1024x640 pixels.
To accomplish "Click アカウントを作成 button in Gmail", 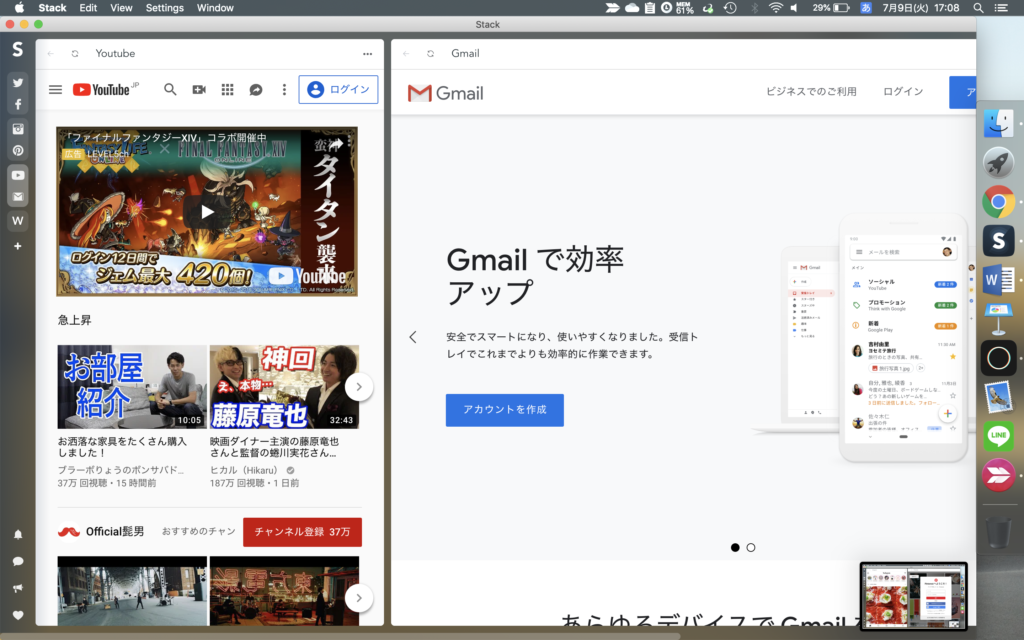I will [505, 409].
